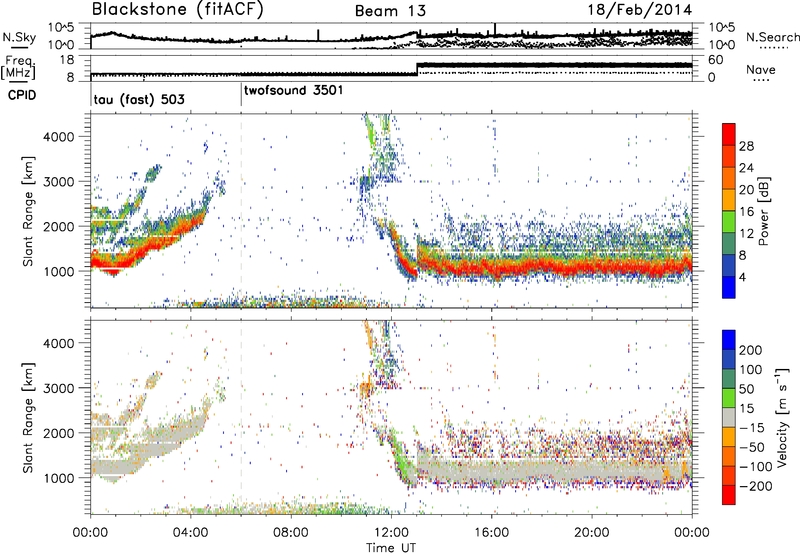Click the '1000' tick on the velocity panel axis

click(x=59, y=478)
